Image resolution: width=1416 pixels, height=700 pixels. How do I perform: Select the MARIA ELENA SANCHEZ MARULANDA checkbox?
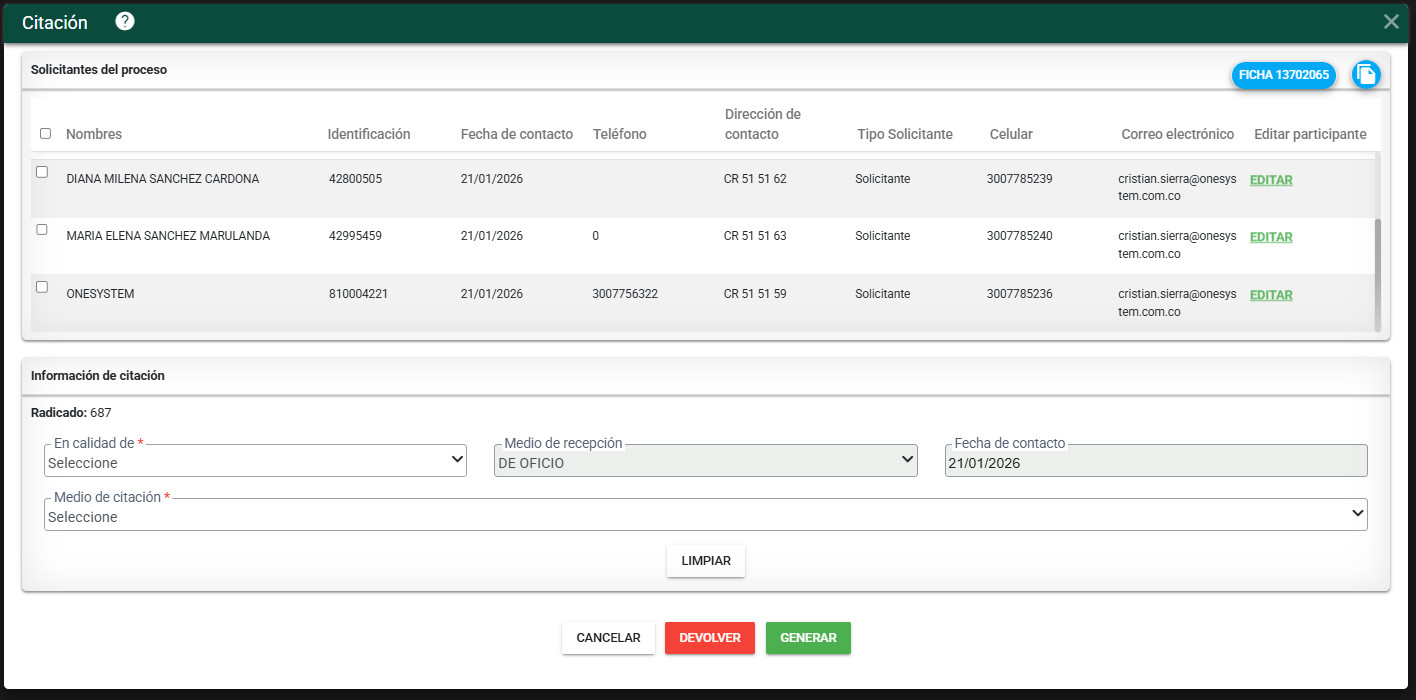[x=42, y=229]
